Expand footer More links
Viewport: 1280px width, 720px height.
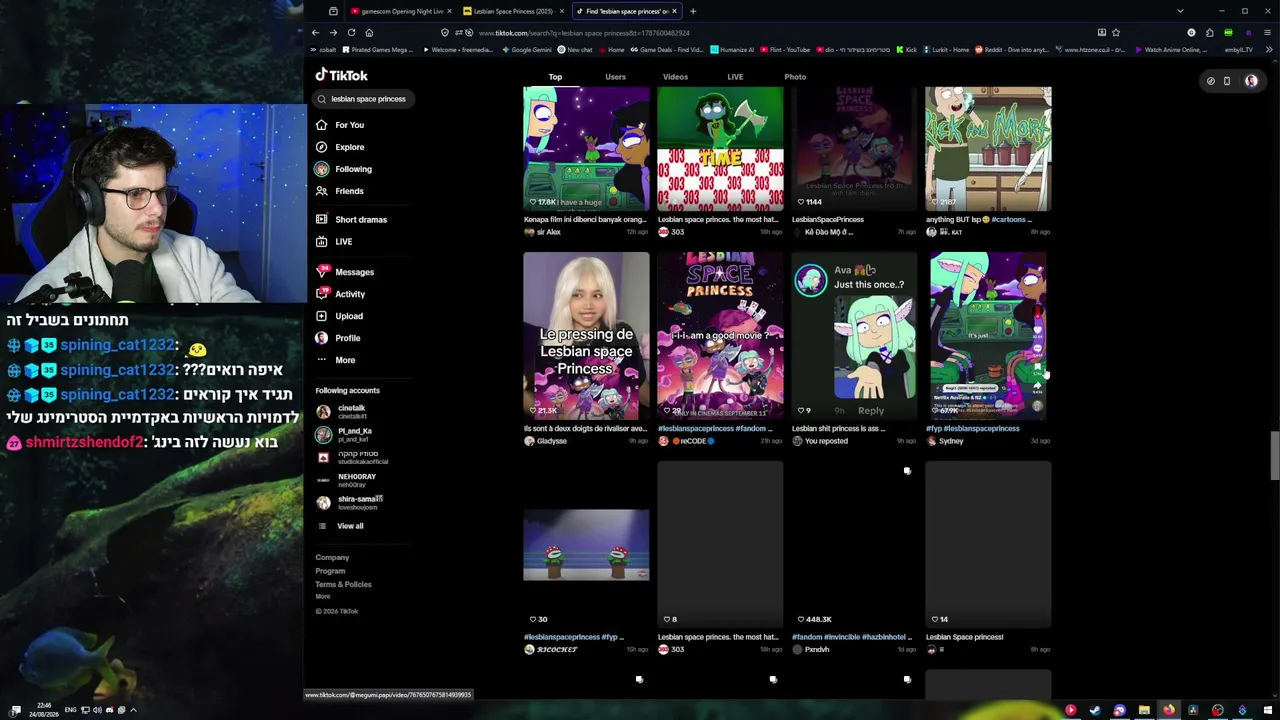[x=322, y=597]
